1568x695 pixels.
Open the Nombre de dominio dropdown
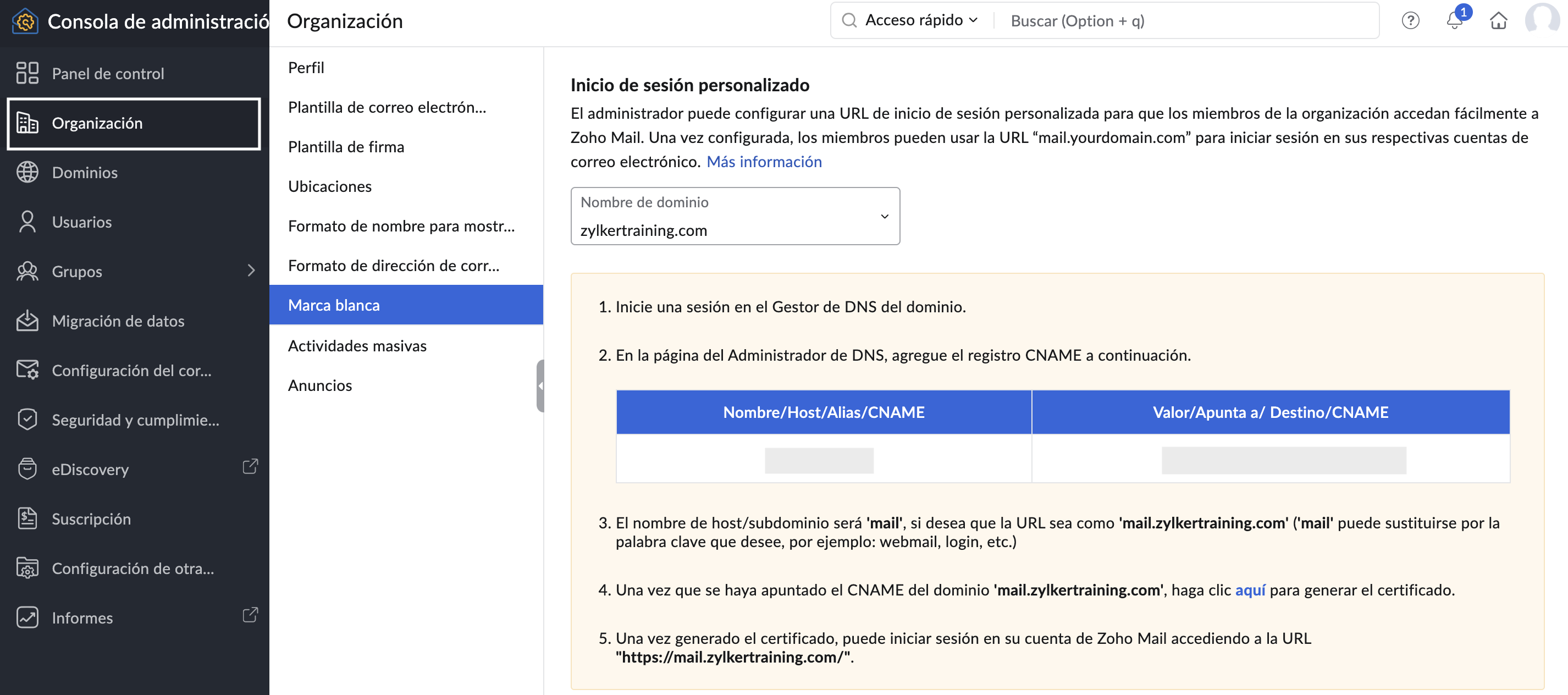click(x=735, y=216)
